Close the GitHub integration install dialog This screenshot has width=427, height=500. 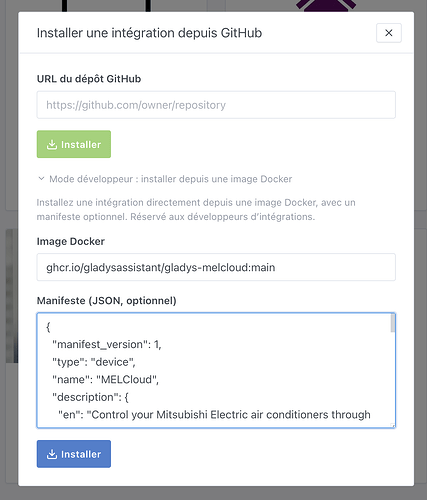point(389,33)
